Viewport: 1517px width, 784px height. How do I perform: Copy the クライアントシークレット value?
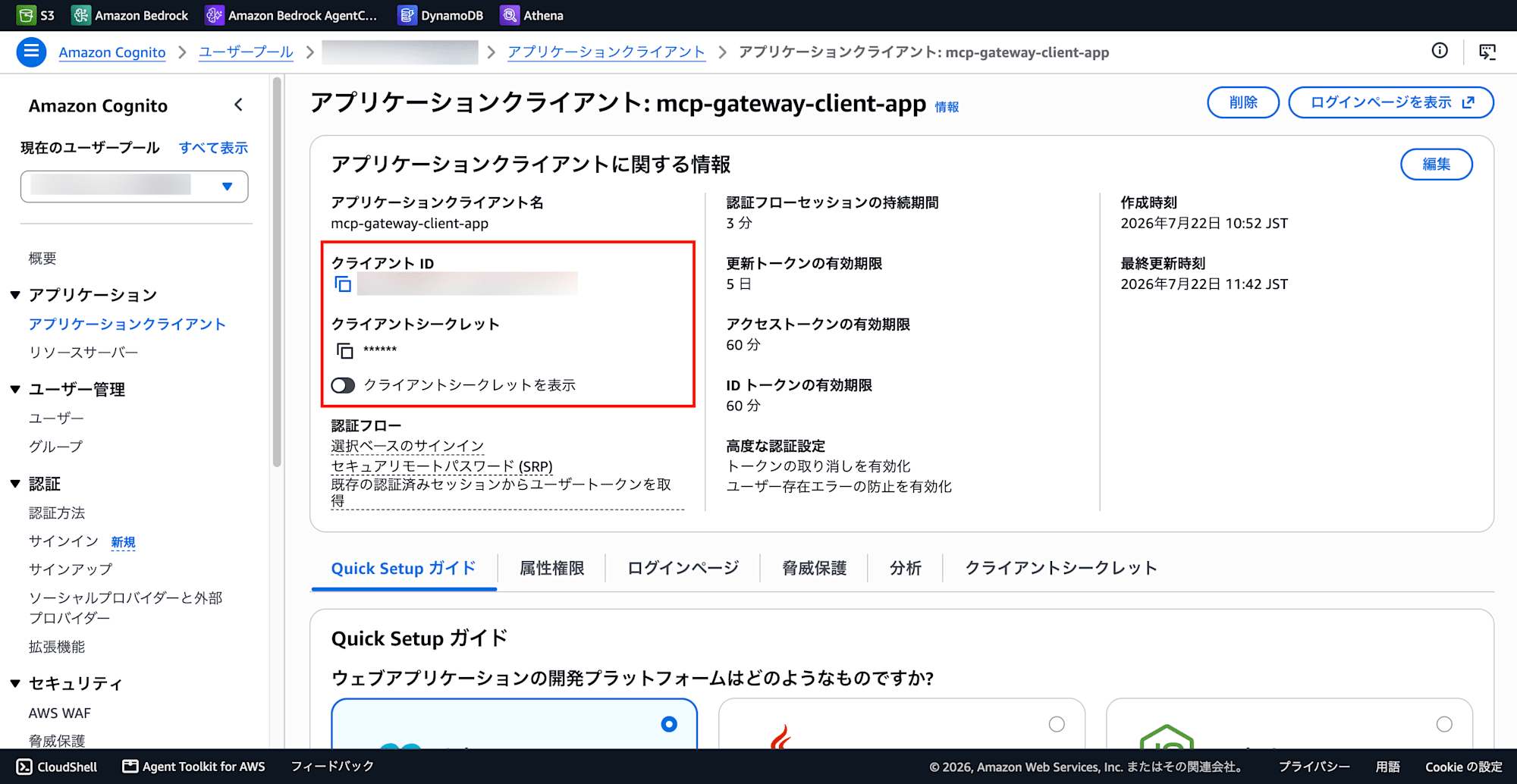coord(345,350)
